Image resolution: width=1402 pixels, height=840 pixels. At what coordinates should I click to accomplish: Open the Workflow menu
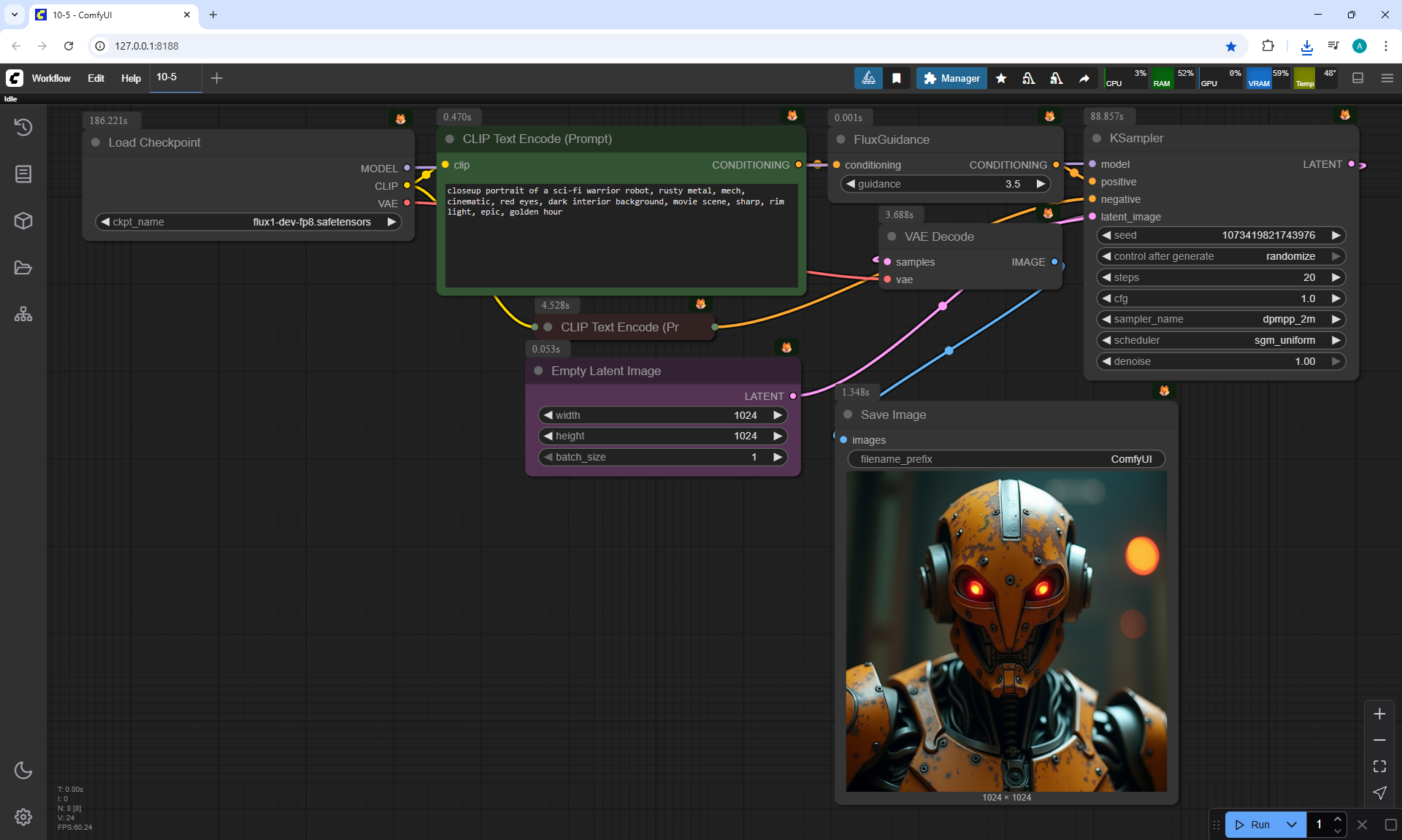pos(51,78)
